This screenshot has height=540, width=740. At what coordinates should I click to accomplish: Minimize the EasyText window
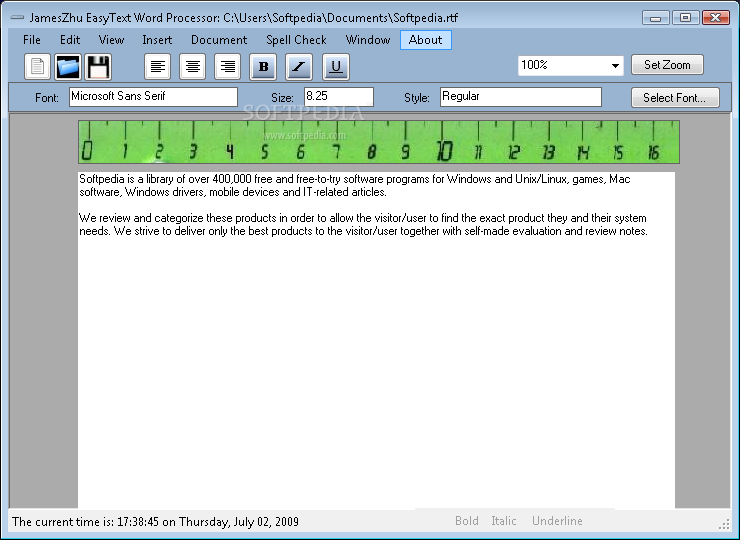pyautogui.click(x=656, y=18)
